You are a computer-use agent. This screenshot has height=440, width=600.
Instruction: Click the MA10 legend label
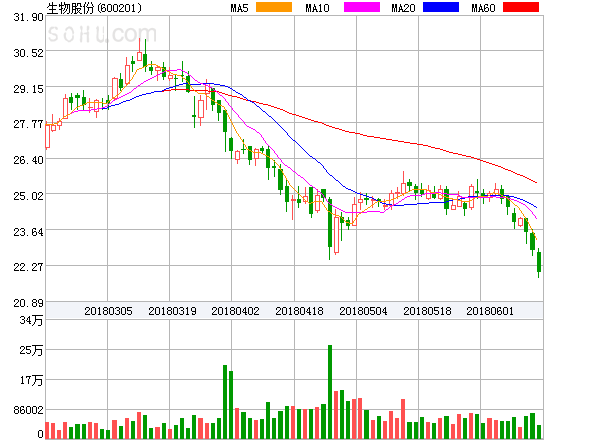click(318, 8)
